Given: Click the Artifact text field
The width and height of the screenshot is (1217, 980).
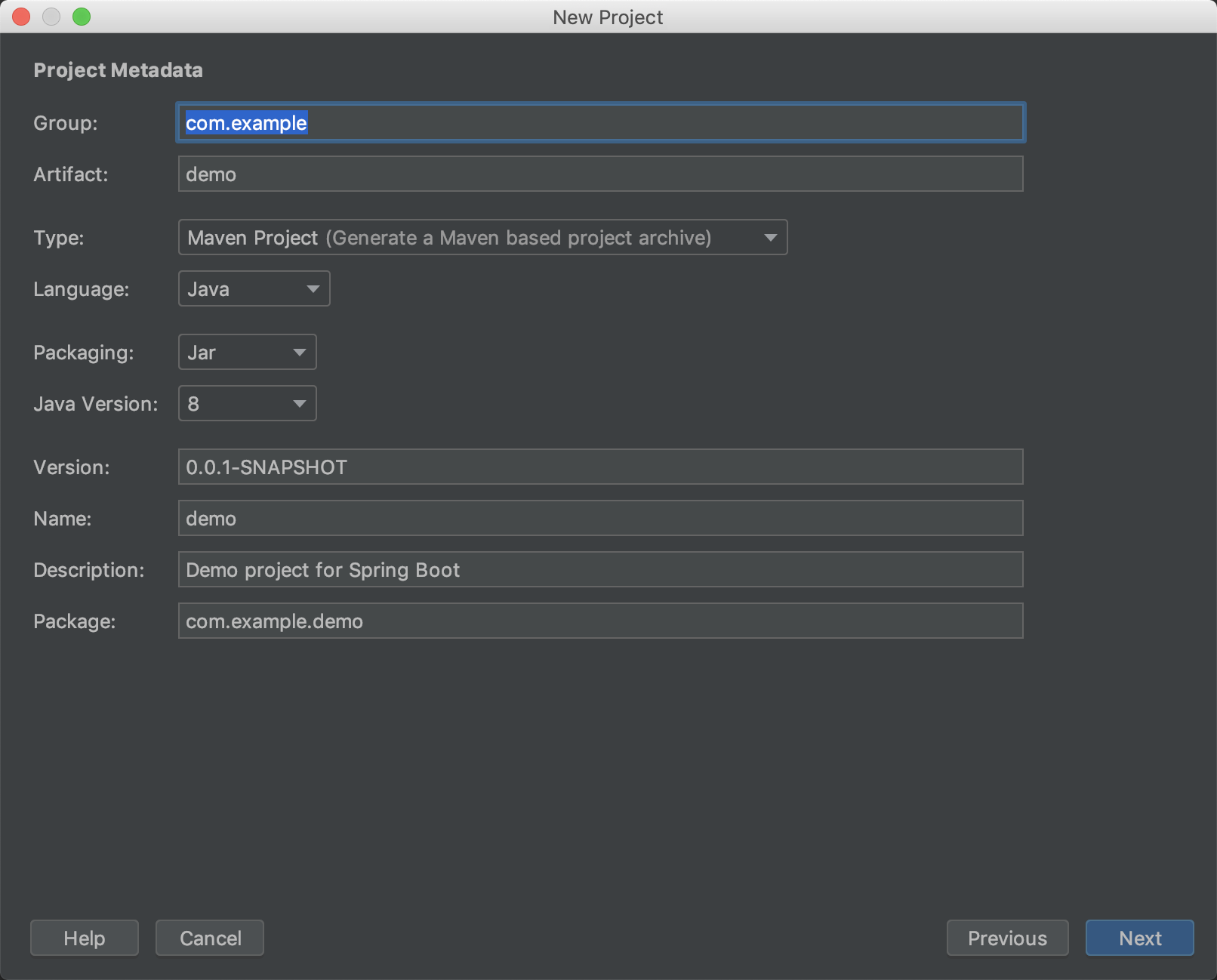Looking at the screenshot, I should point(600,174).
